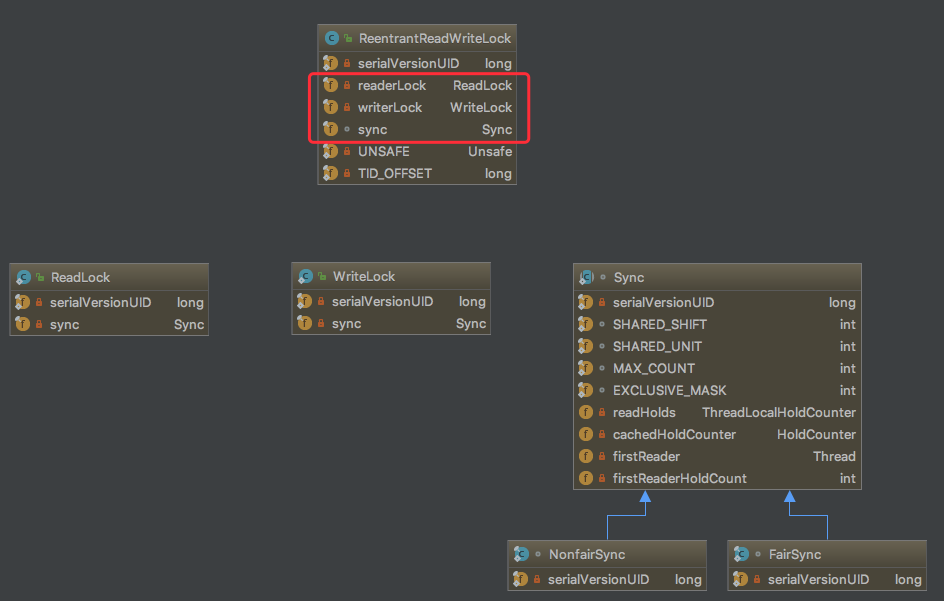
Task: Click the WriteLock type of writerLock
Action: pyautogui.click(x=481, y=107)
